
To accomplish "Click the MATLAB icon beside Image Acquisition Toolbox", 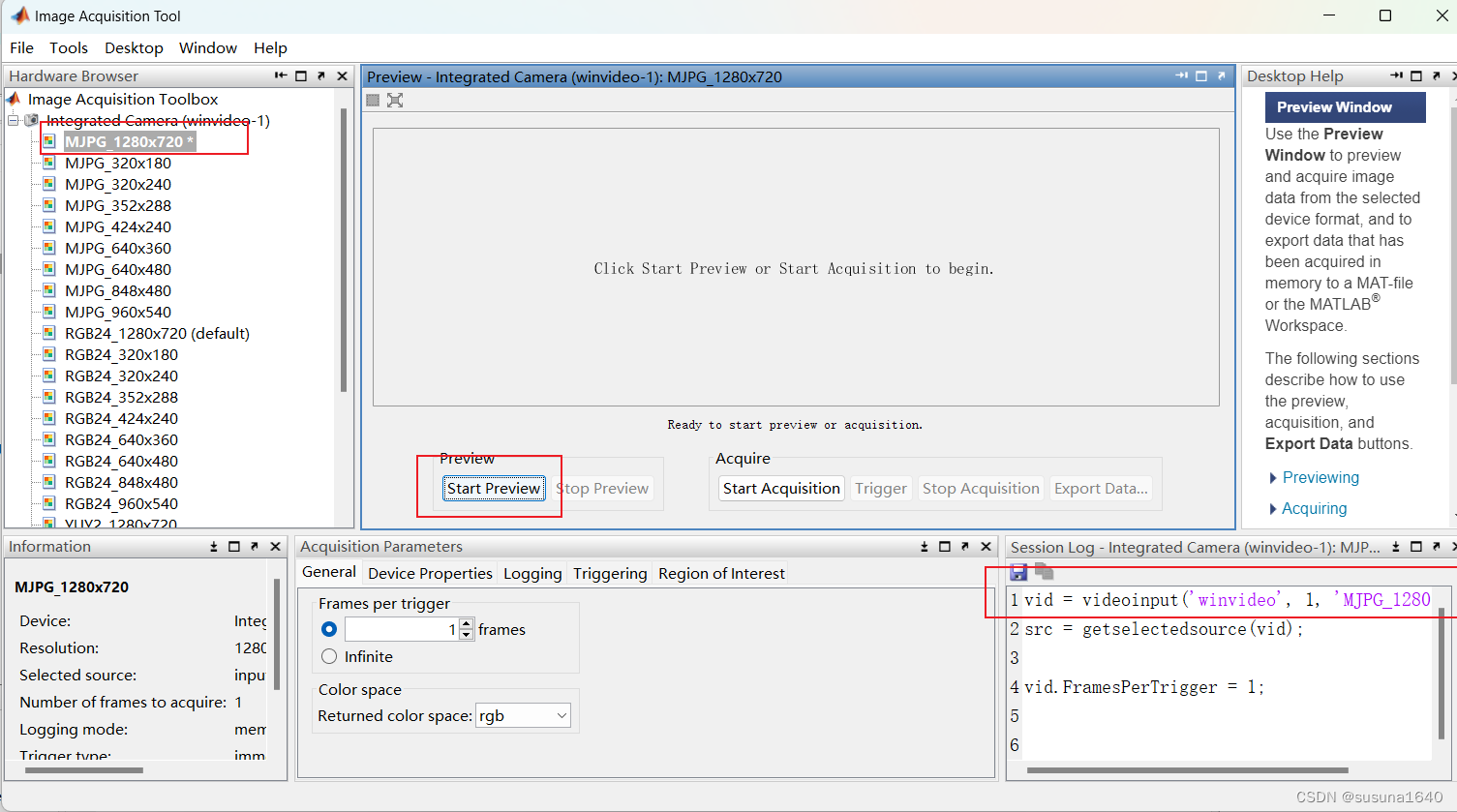I will pyautogui.click(x=14, y=99).
